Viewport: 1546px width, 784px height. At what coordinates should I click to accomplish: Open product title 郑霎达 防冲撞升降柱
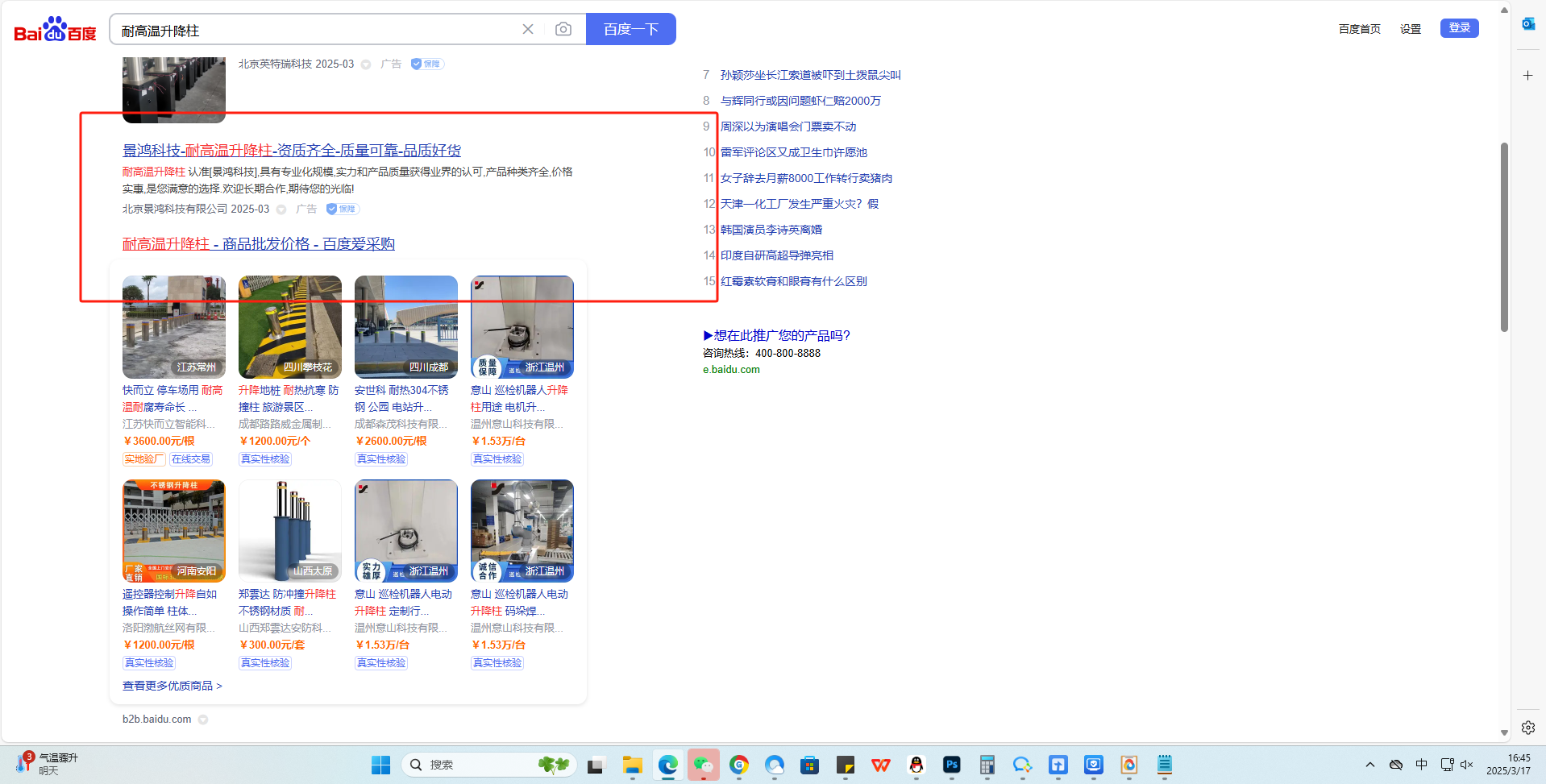click(x=287, y=603)
